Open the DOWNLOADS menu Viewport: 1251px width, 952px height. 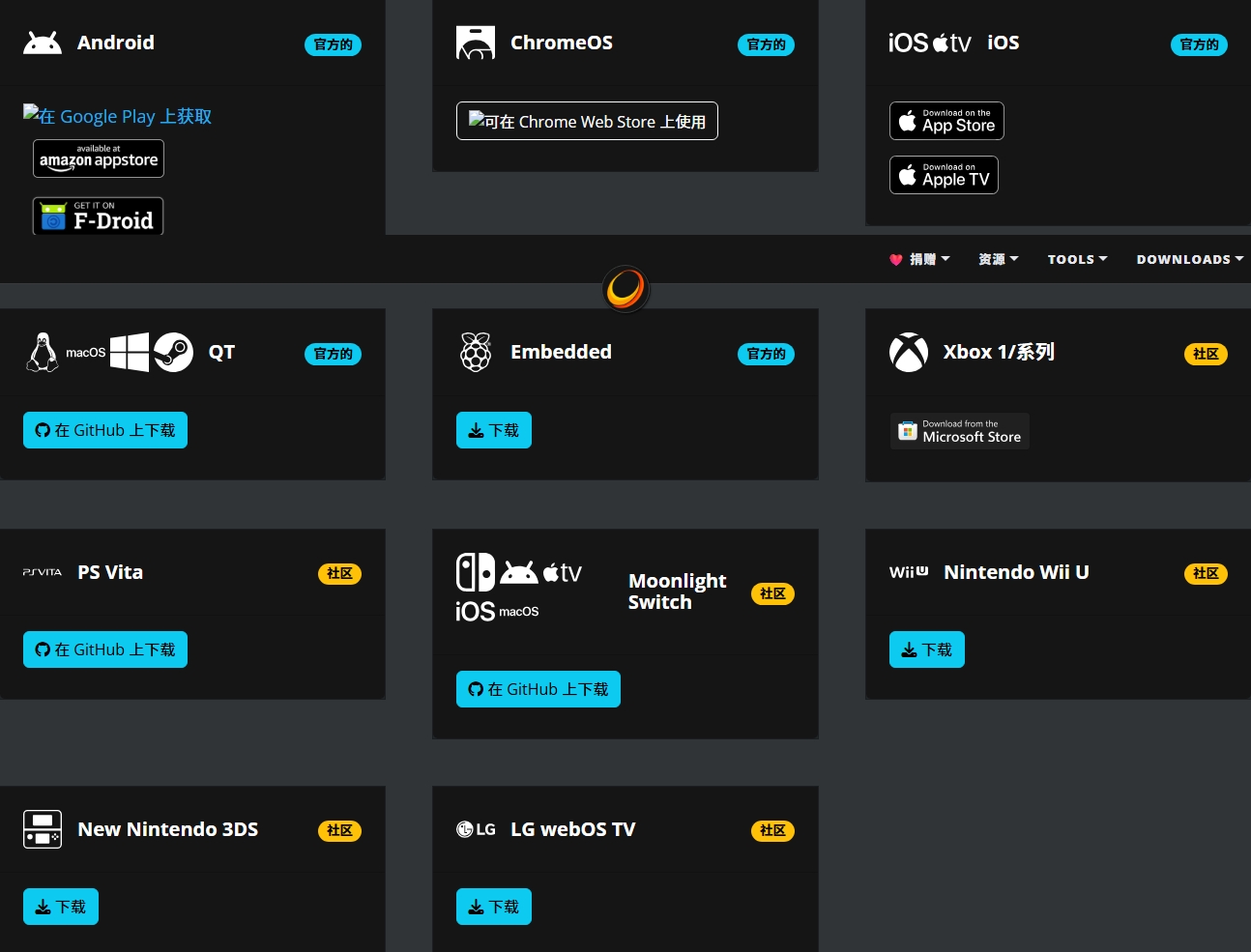pos(1189,259)
